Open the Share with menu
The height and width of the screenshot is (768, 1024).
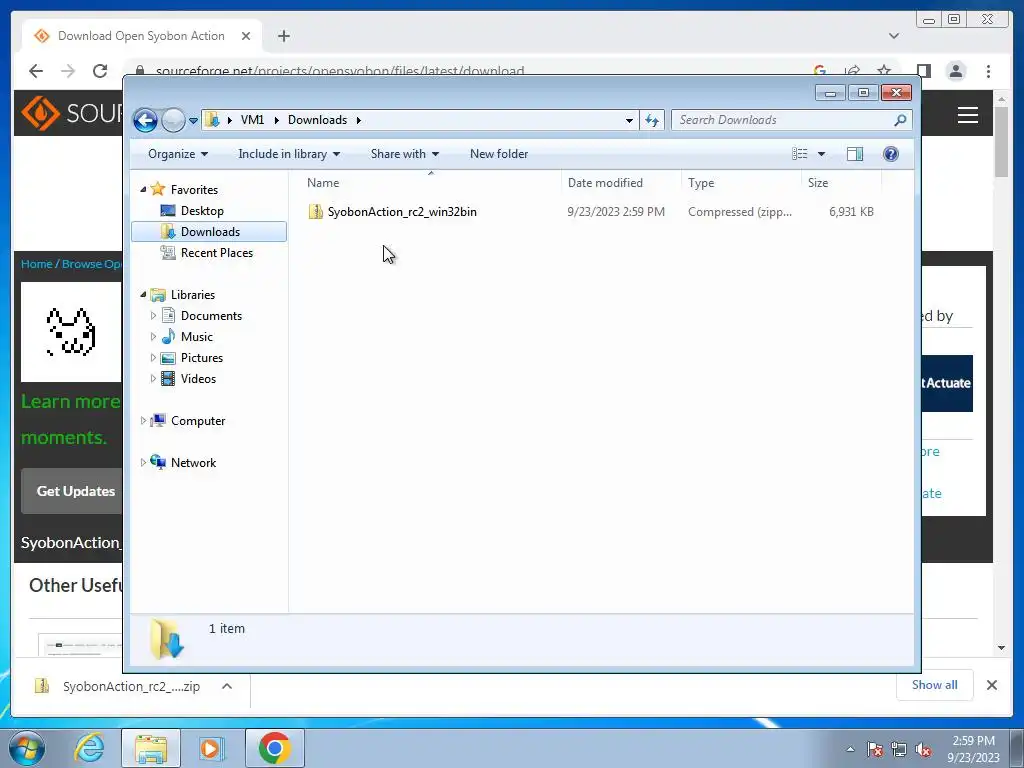tap(404, 154)
